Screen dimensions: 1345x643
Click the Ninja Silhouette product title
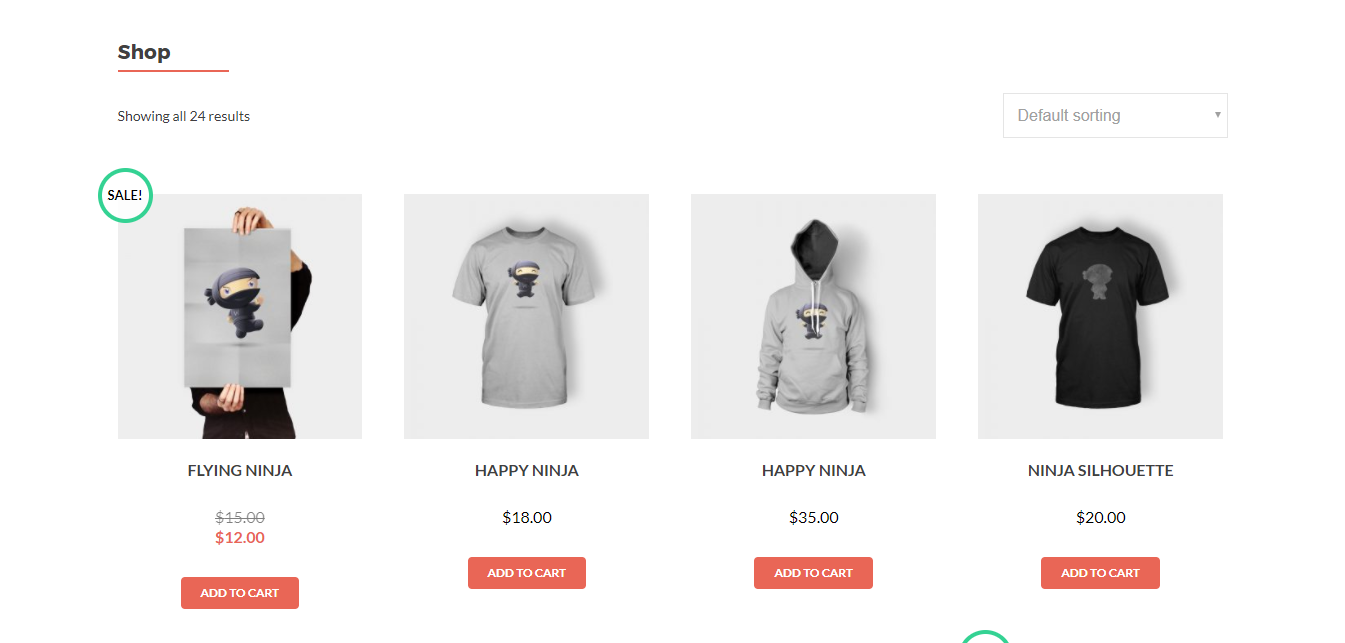(1101, 470)
